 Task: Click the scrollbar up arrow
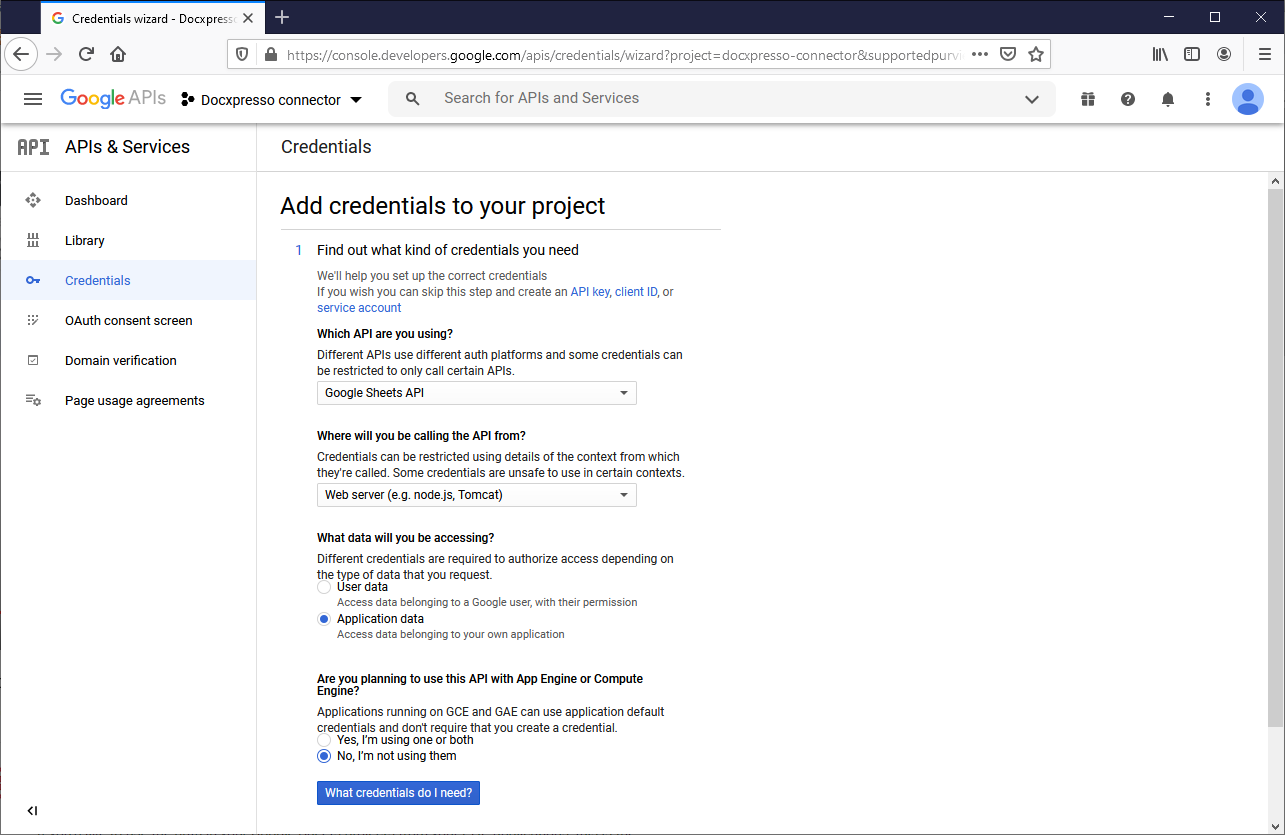coord(1275,181)
